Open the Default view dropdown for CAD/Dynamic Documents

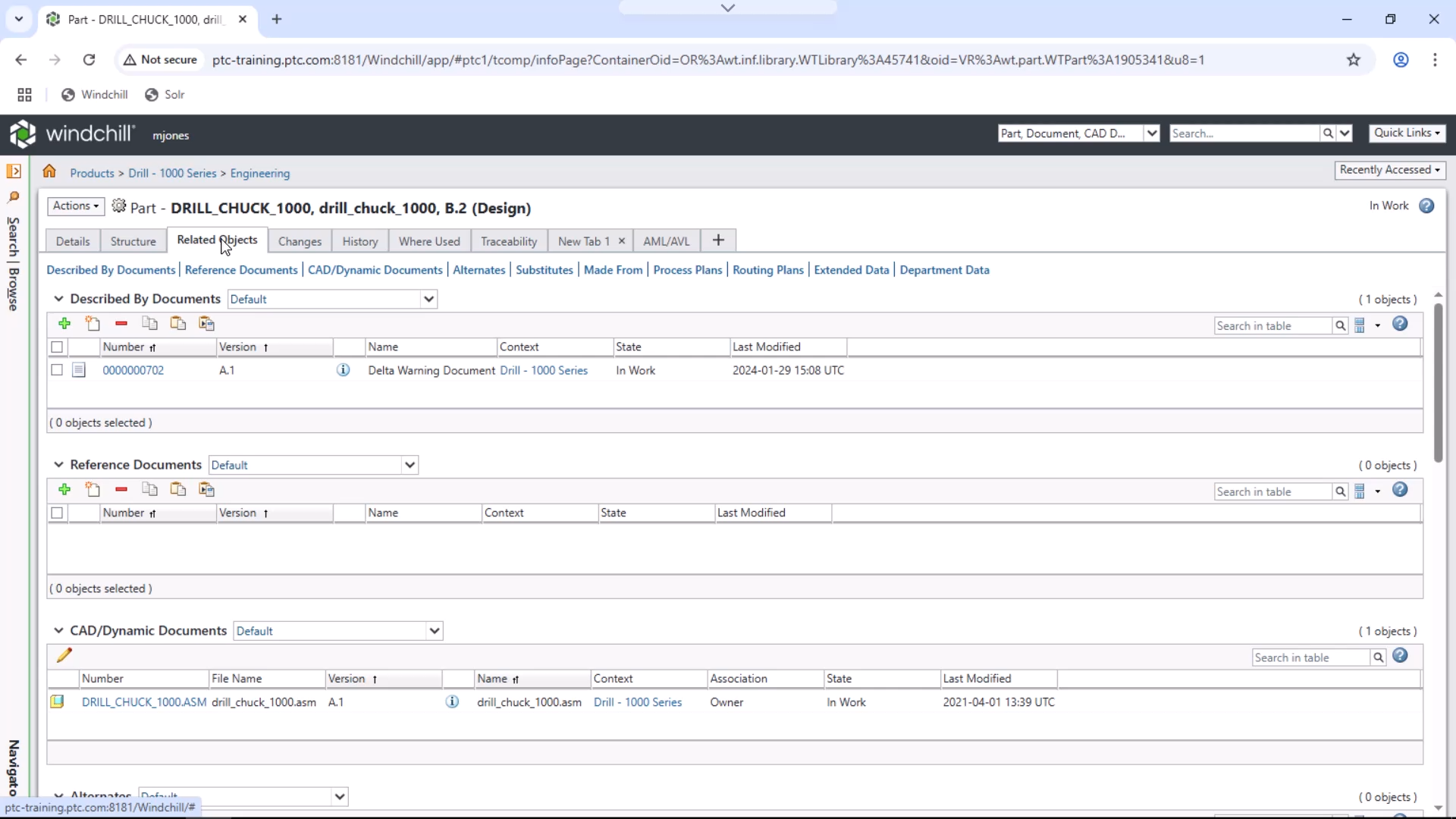pos(435,630)
